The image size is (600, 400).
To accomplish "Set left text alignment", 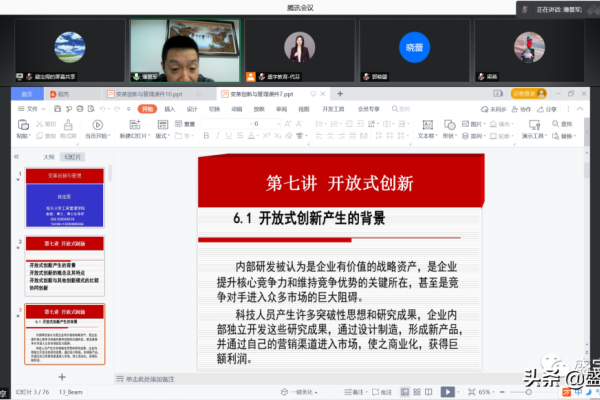I will click(319, 136).
